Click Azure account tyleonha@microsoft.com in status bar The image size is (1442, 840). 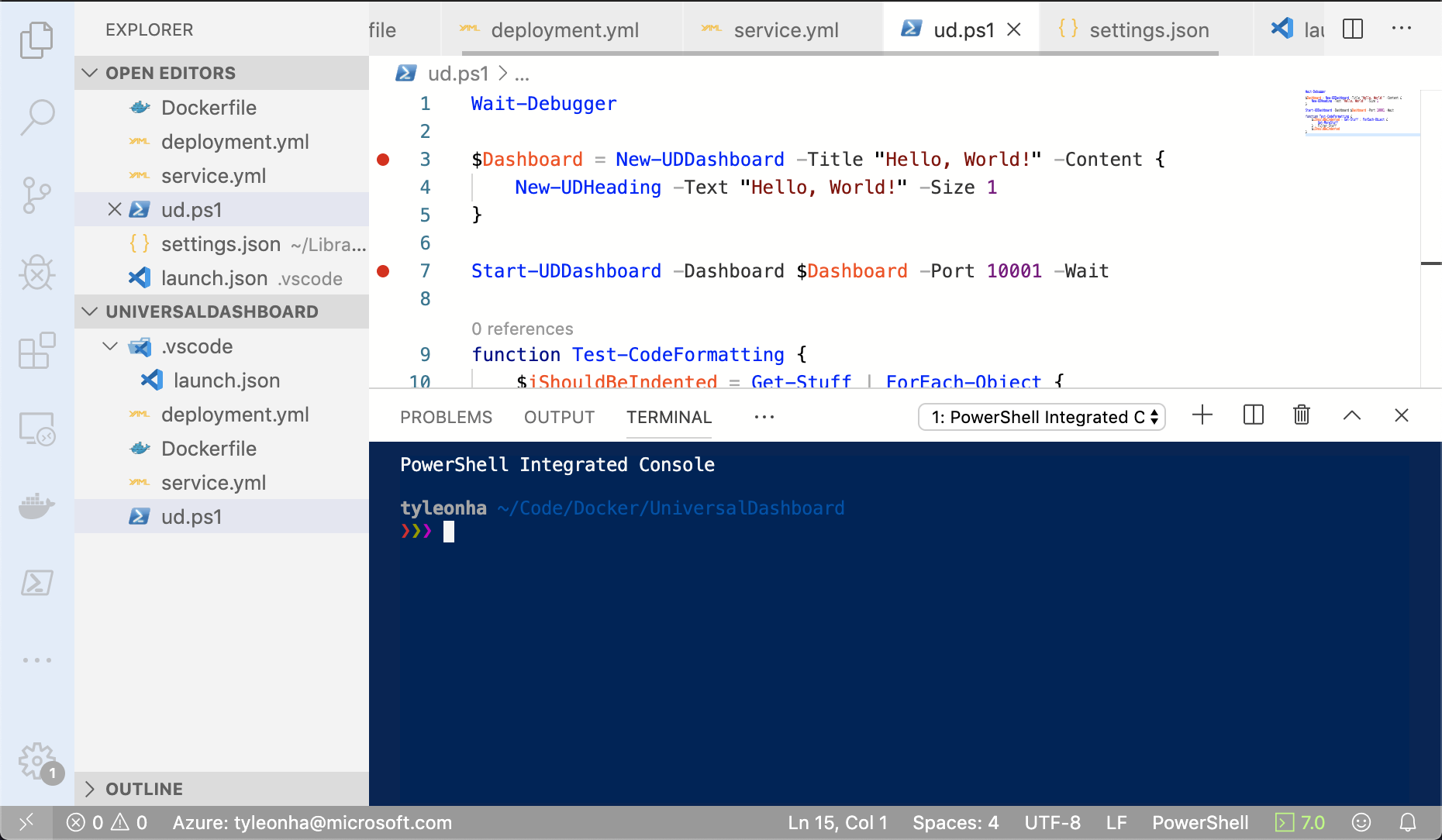click(312, 822)
